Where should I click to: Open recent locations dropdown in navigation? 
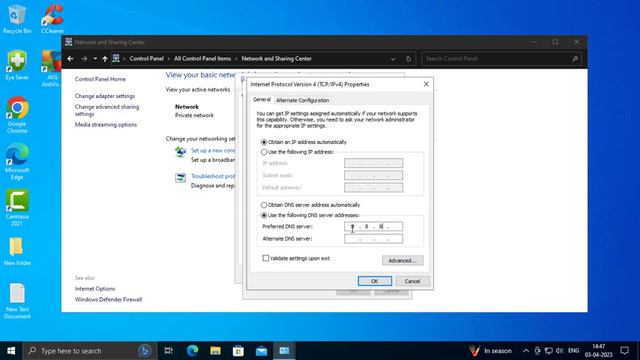pos(95,59)
